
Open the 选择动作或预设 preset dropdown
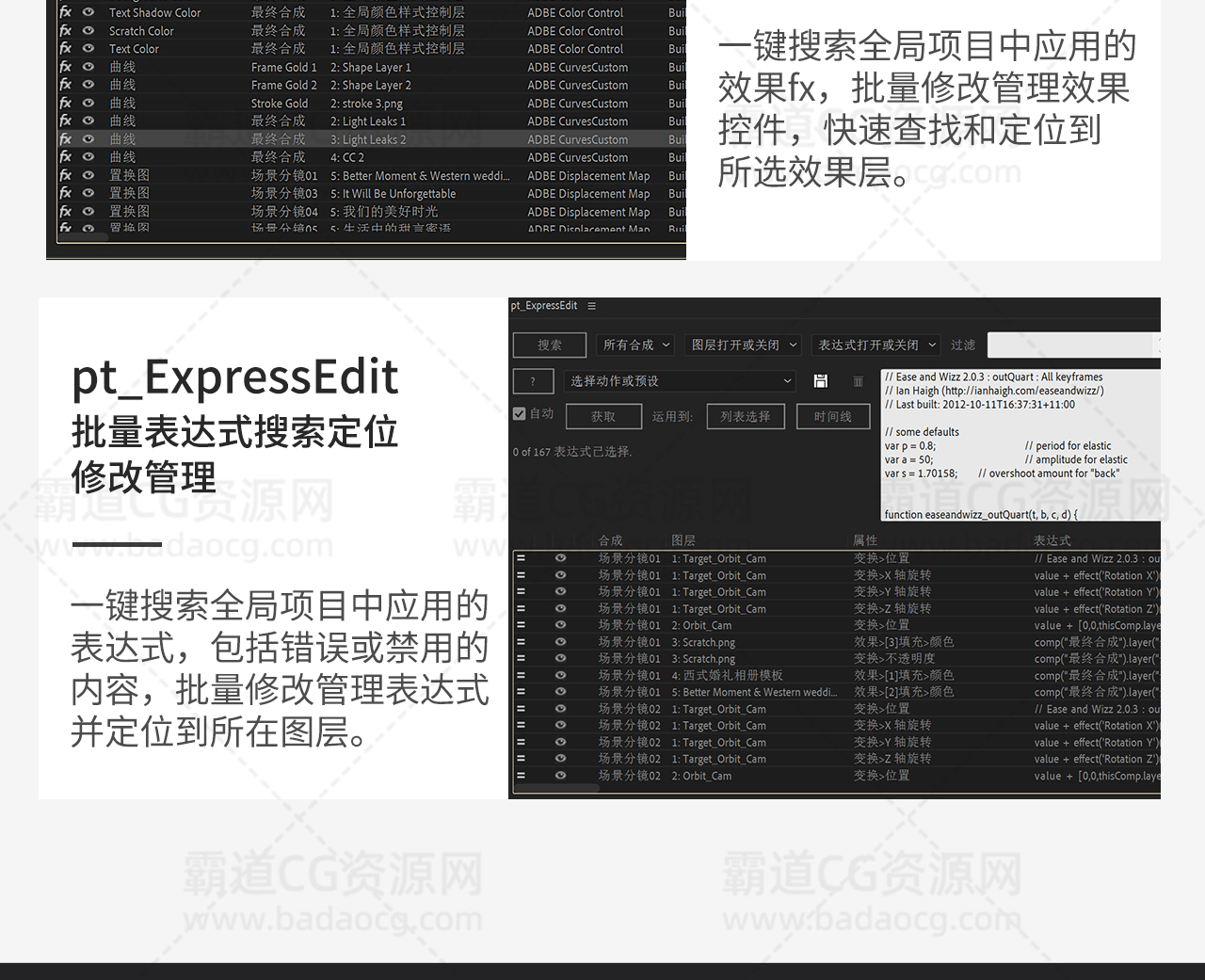coord(681,381)
